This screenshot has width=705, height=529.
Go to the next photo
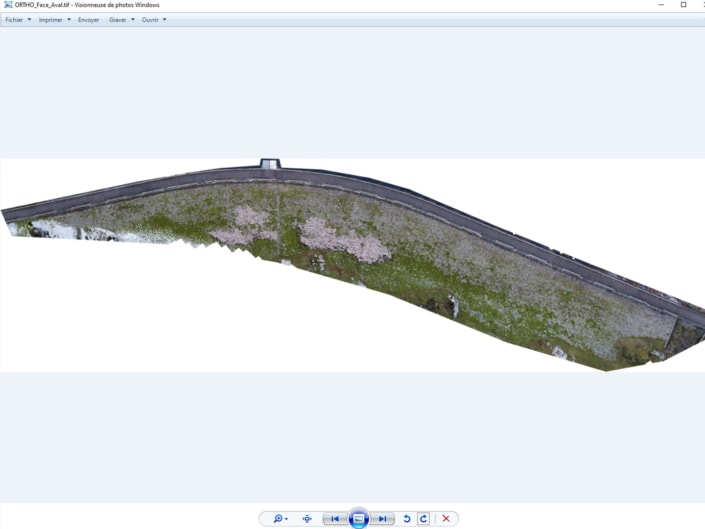click(x=382, y=519)
